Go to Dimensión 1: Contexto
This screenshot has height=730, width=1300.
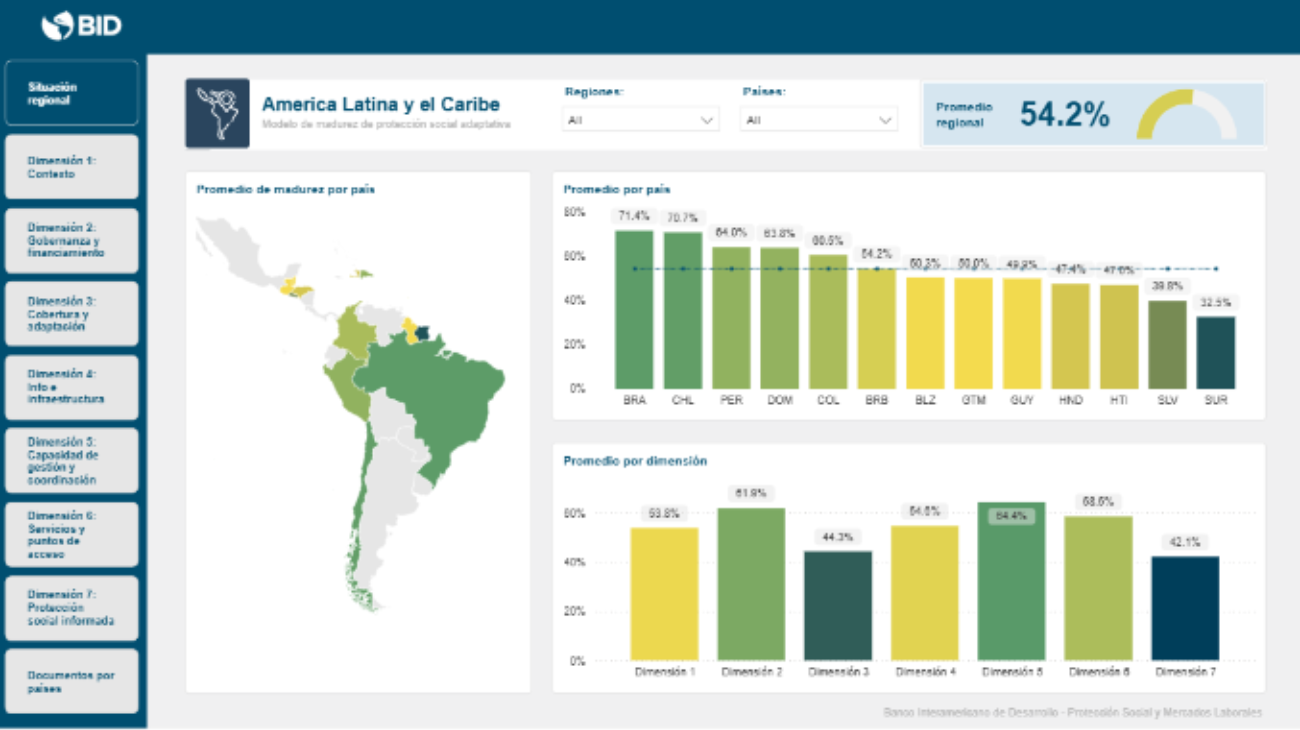tap(71, 167)
